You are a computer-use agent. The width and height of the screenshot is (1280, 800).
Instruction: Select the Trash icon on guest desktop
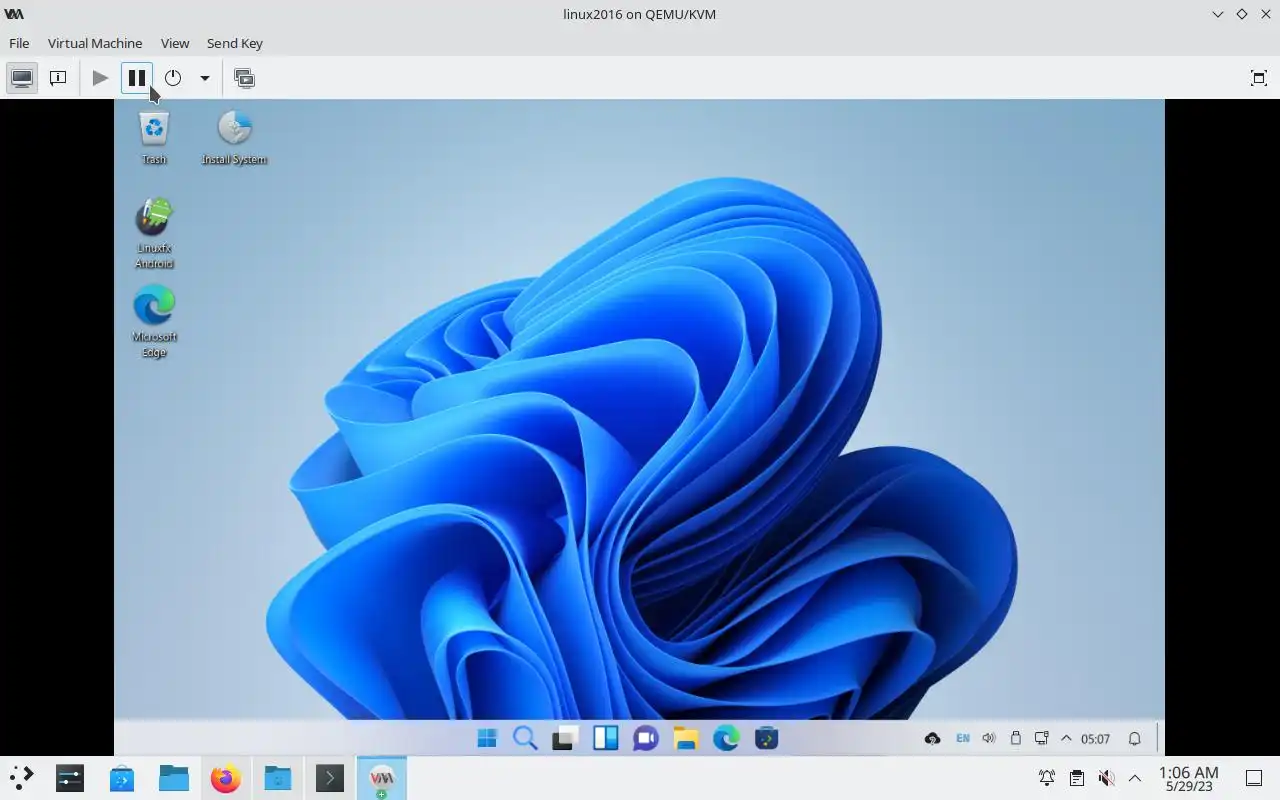154,138
